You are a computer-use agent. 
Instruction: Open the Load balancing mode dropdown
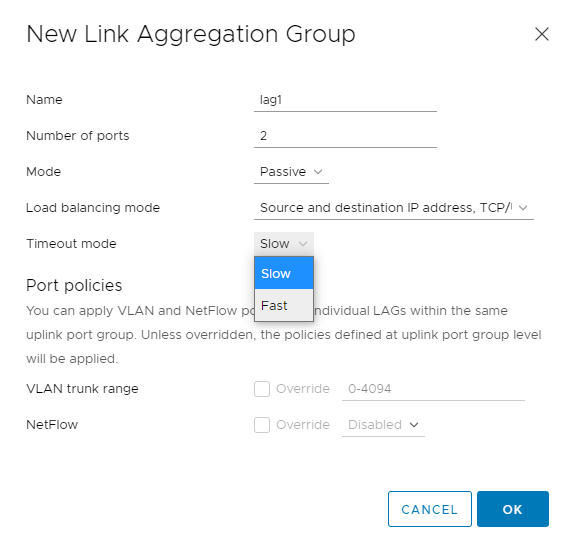[394, 208]
